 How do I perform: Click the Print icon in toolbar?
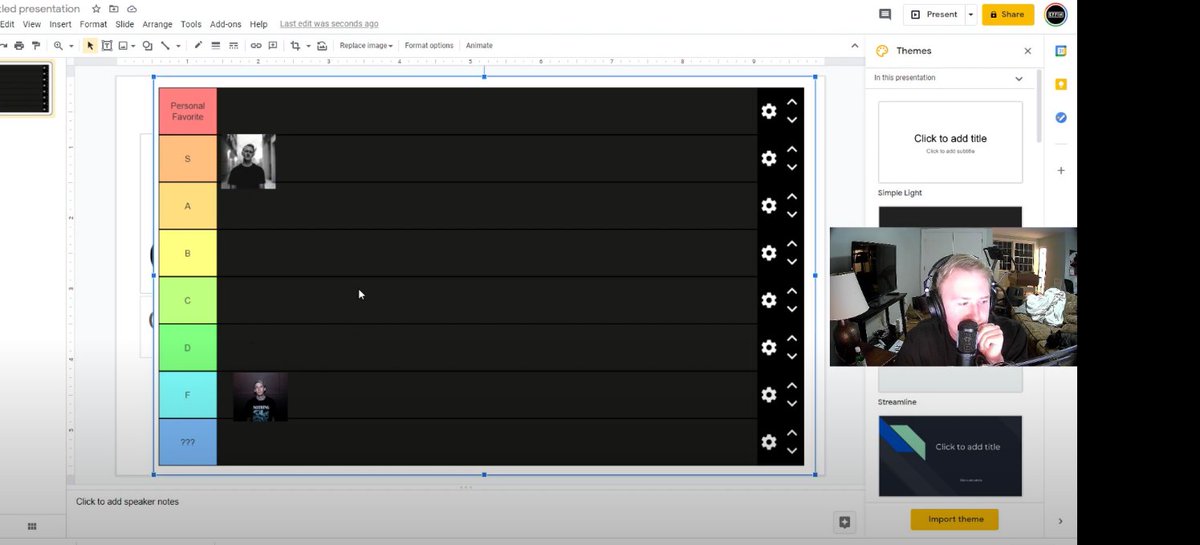click(x=19, y=45)
